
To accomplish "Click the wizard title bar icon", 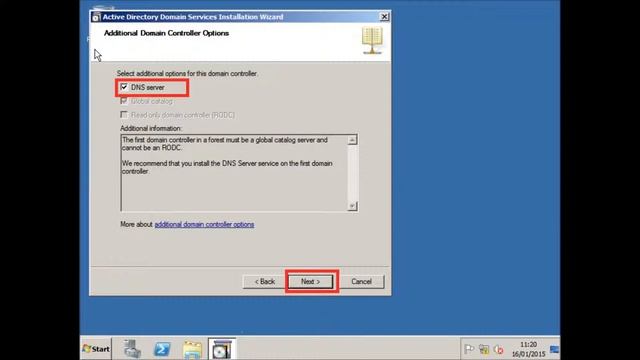I will [96, 17].
